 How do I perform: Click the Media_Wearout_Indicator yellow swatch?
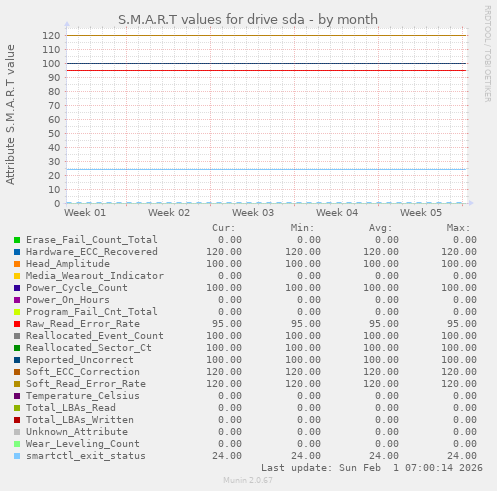(17, 276)
